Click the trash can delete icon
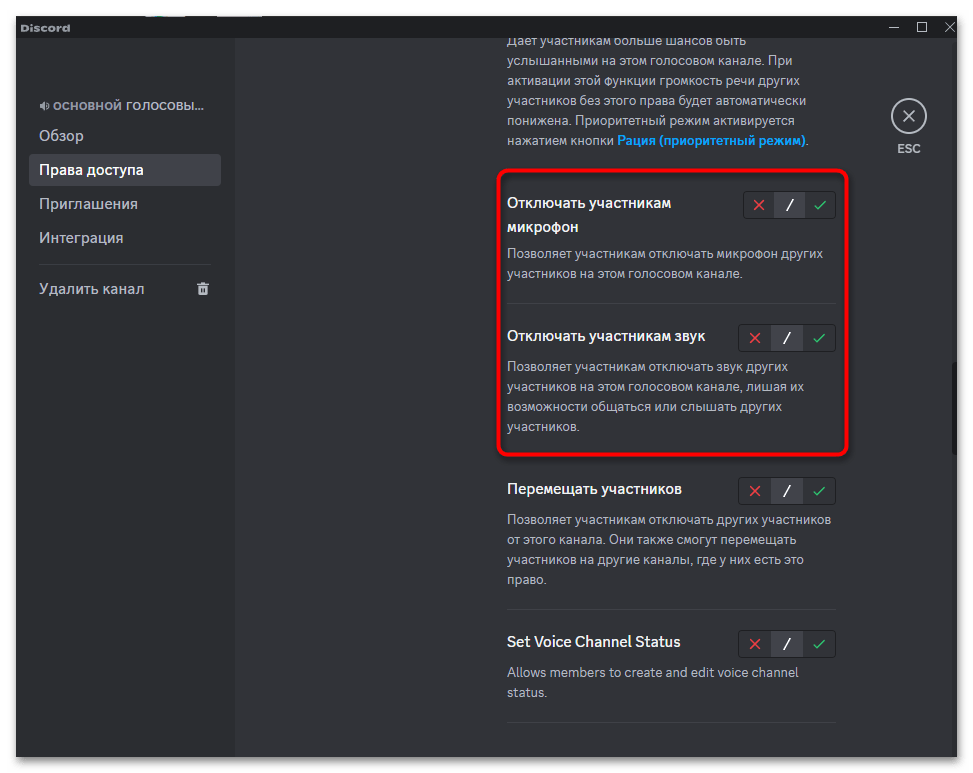 pos(203,289)
